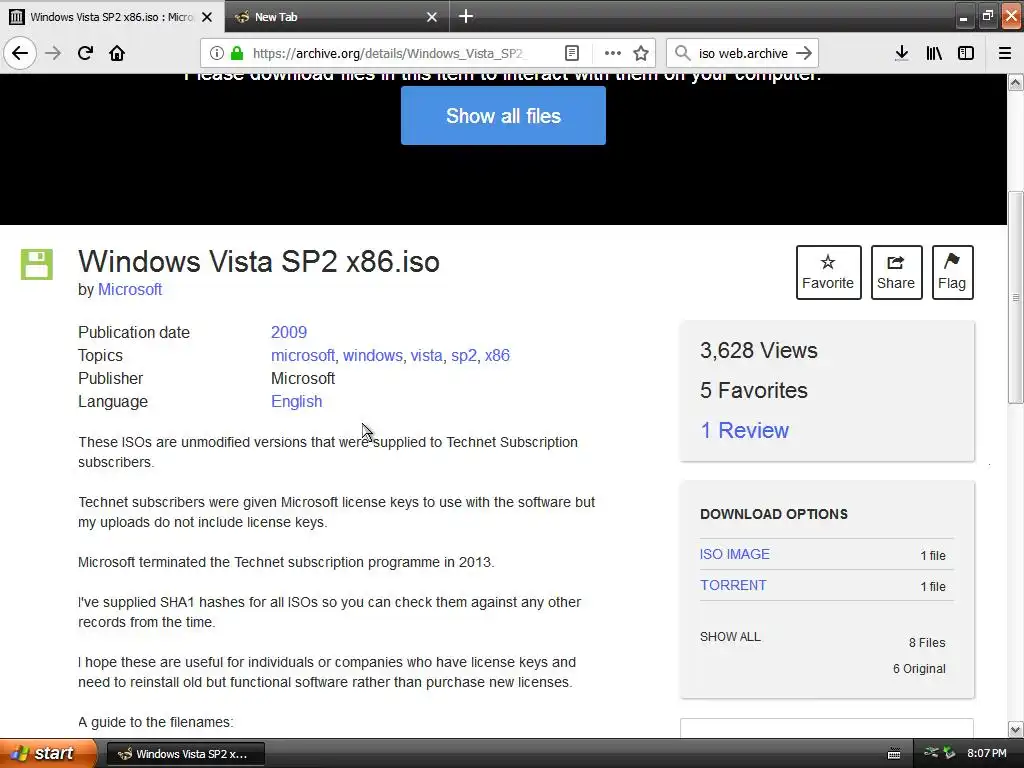This screenshot has width=1024, height=768.
Task: Open the browser hamburger menu
Action: [x=1004, y=53]
